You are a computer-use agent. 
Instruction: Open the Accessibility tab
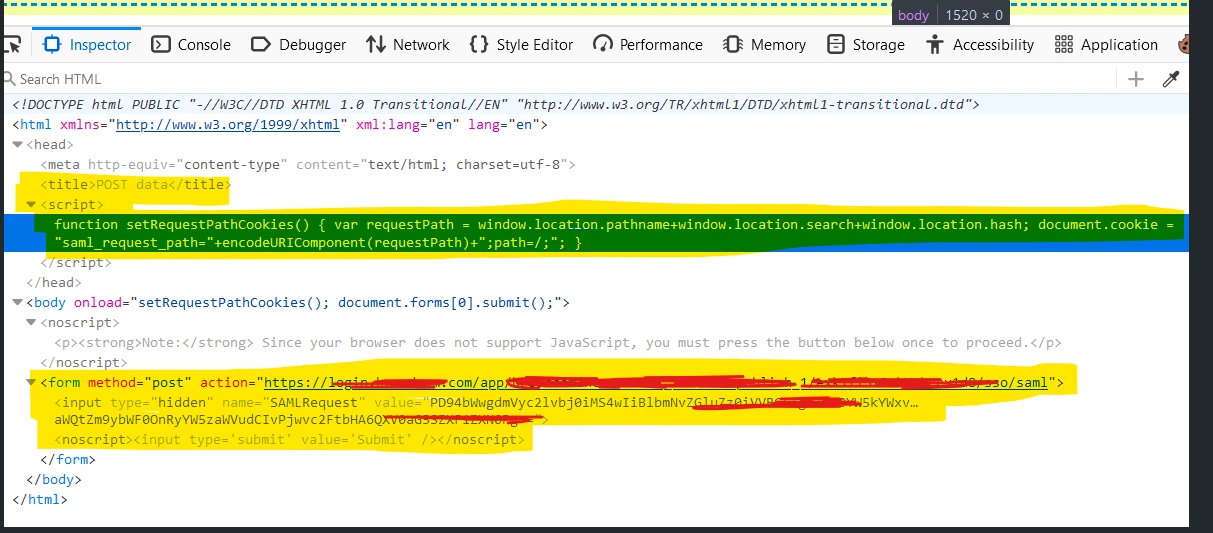point(980,45)
